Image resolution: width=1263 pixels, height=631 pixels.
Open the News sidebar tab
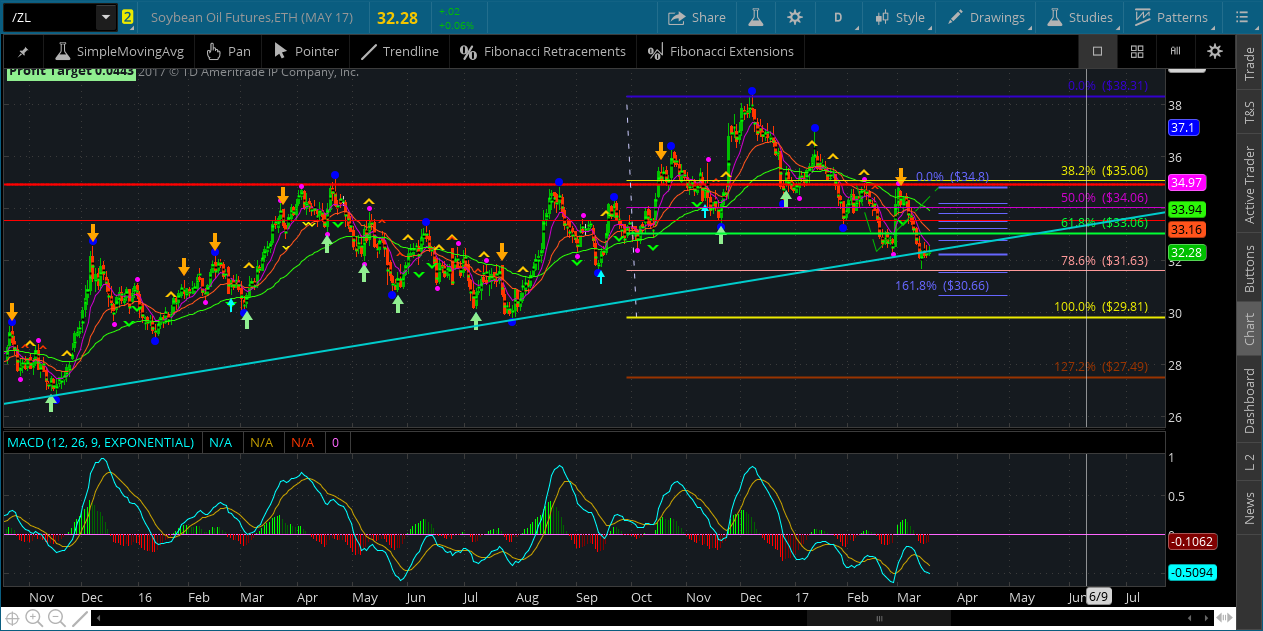click(x=1249, y=509)
